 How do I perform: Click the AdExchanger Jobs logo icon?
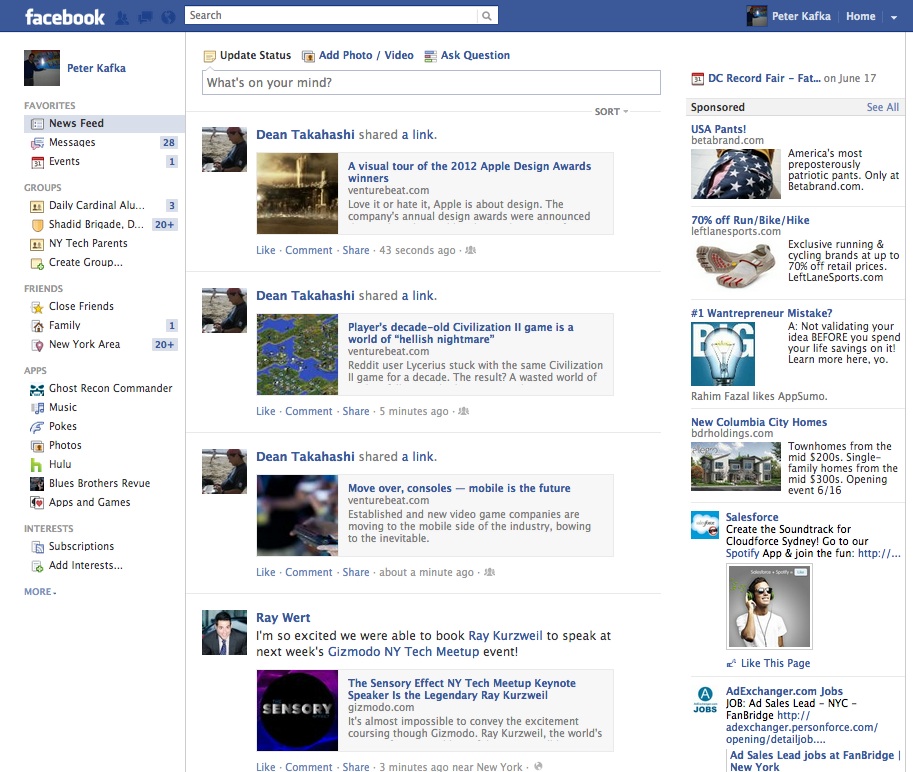705,699
